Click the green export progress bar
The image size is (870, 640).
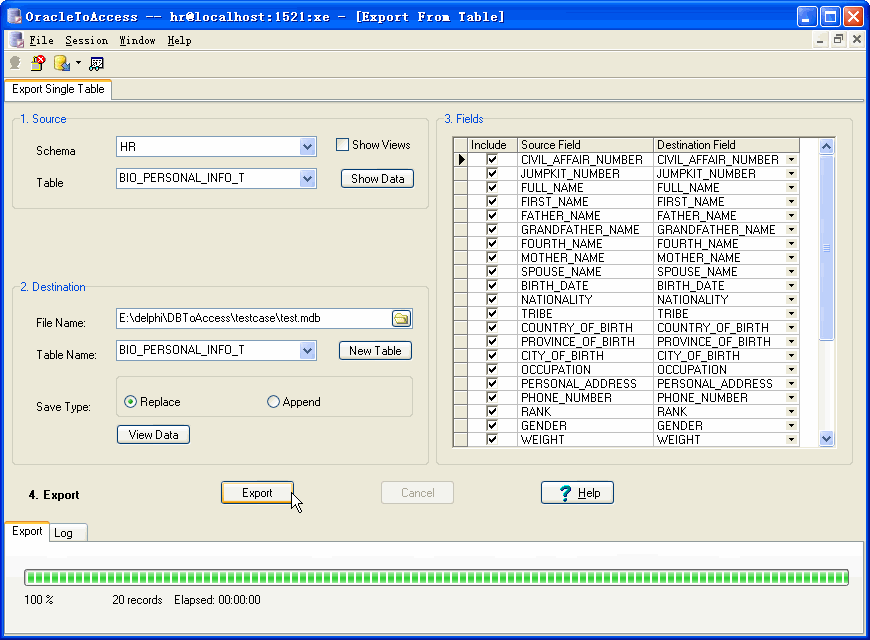coord(436,577)
